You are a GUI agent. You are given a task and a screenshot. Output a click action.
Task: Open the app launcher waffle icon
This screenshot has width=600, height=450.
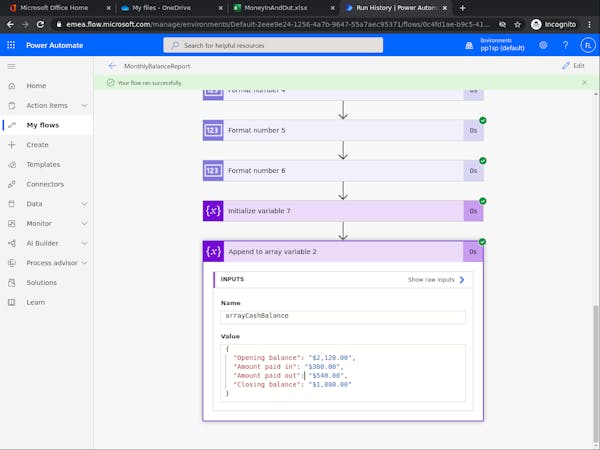tap(11, 45)
